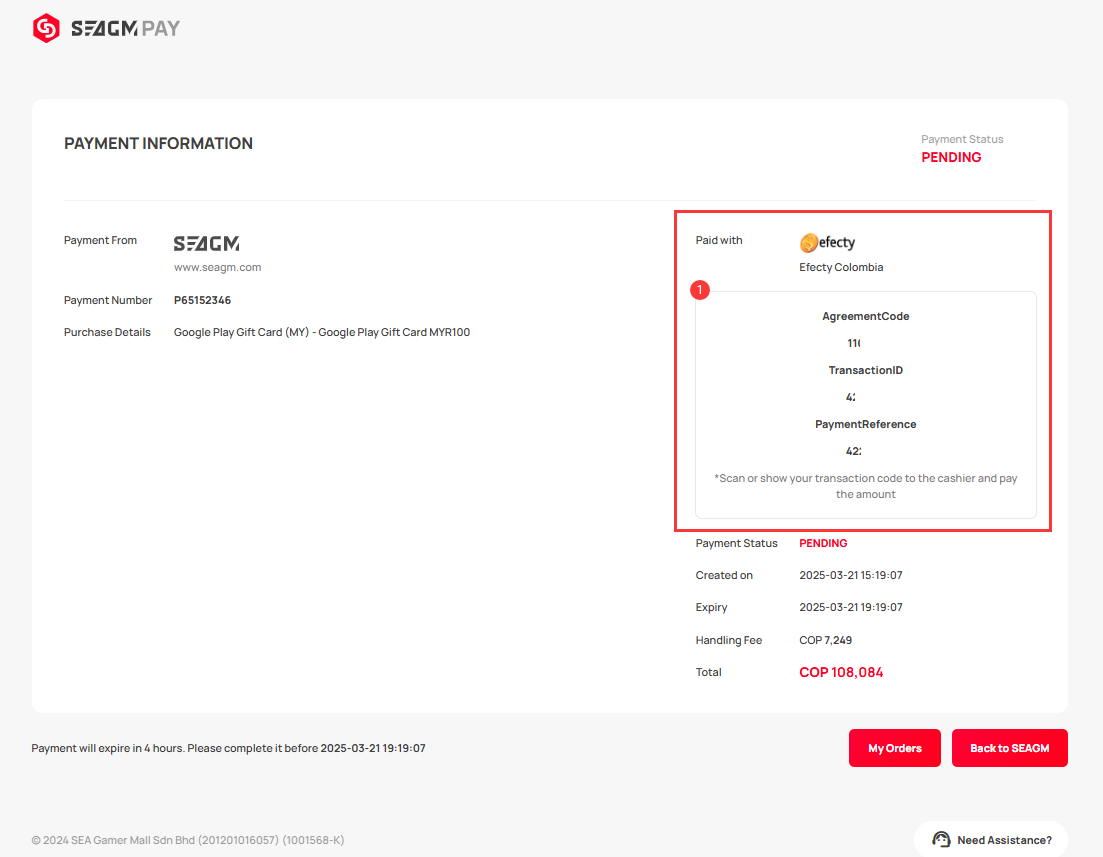Click the PENDING status under the page-top Payment Status label
The width and height of the screenshot is (1103, 857).
(x=951, y=158)
